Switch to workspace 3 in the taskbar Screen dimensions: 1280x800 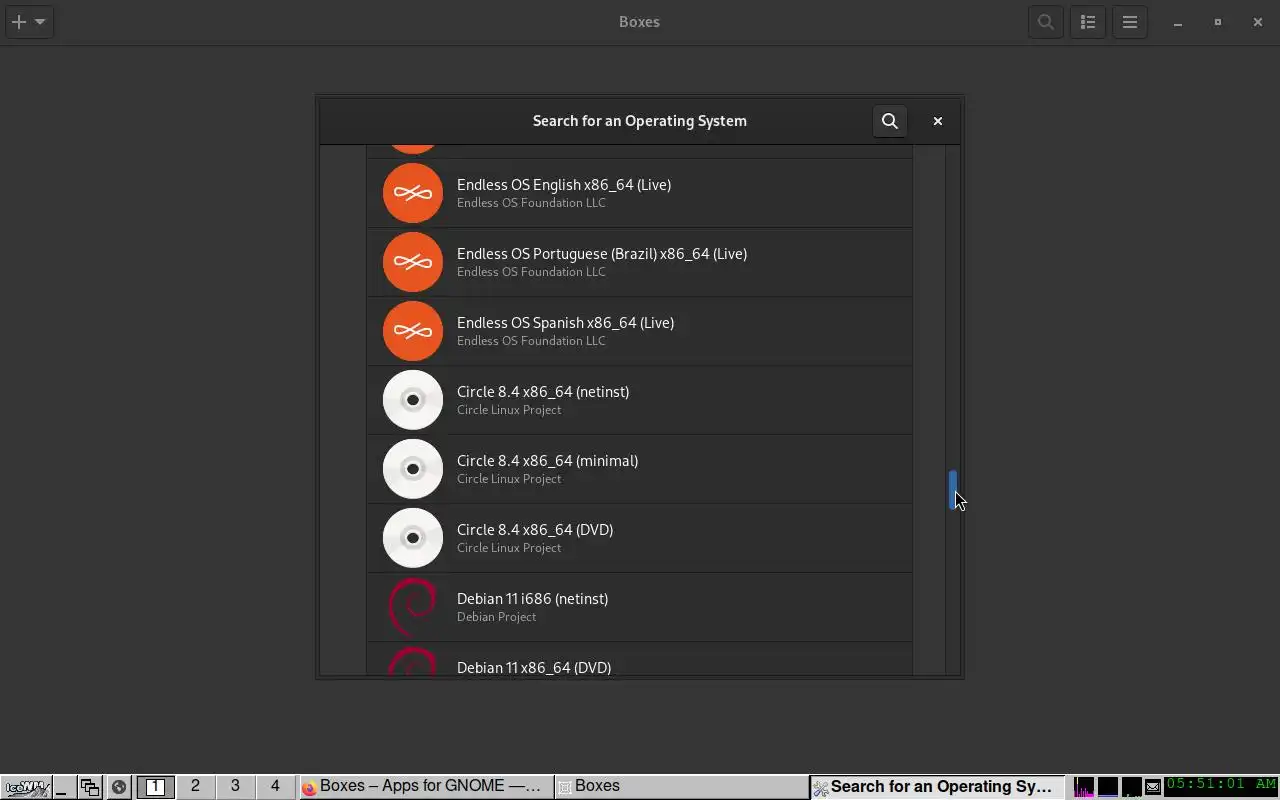click(x=235, y=787)
